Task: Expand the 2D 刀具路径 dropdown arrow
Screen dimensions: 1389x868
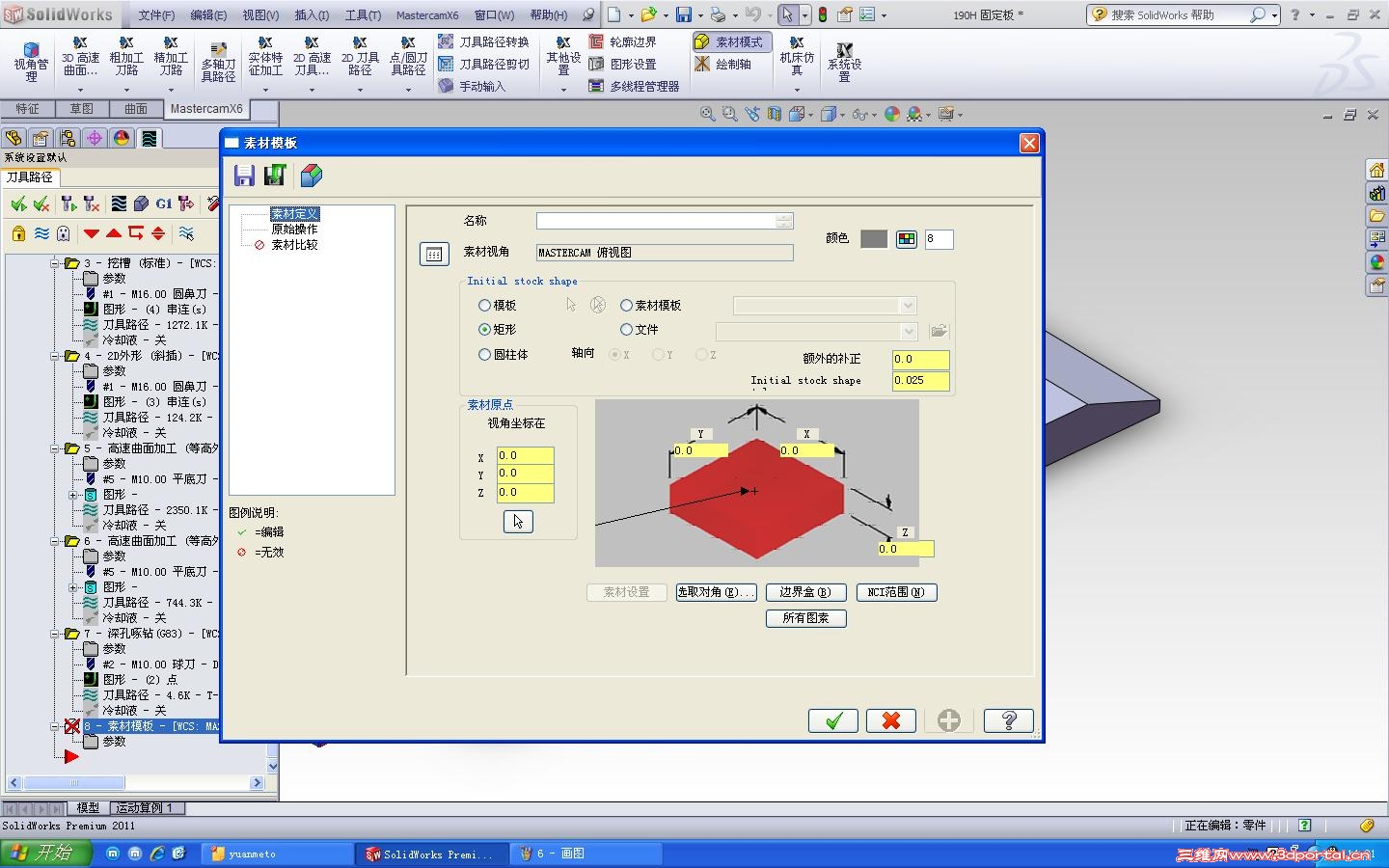Action: pos(360,90)
